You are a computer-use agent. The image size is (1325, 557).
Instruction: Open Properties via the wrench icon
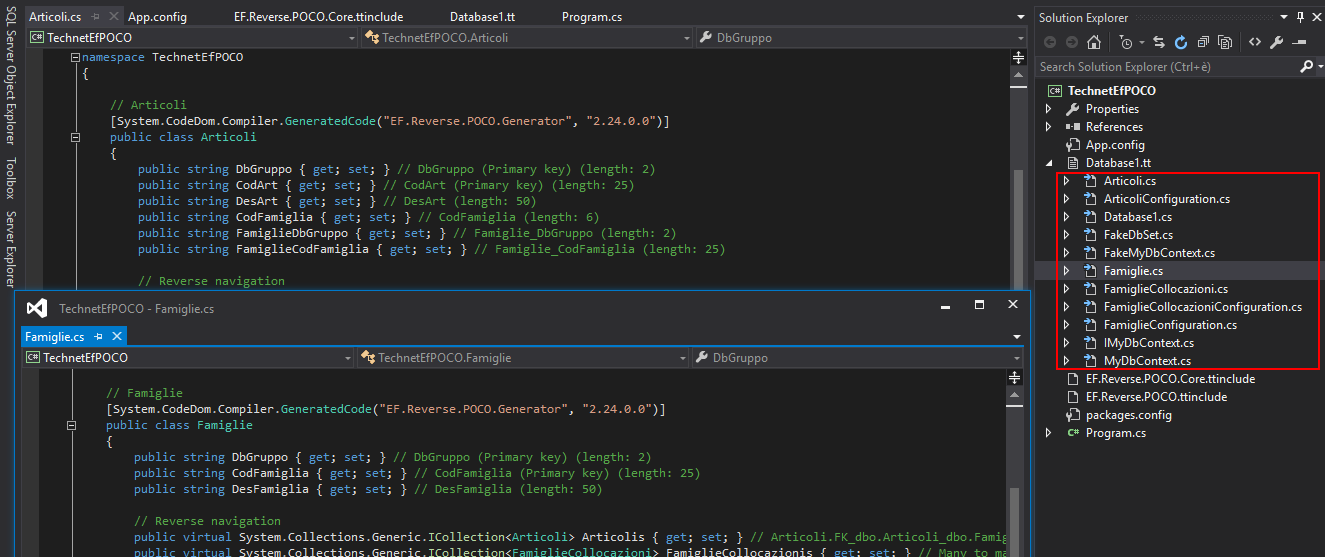(x=1277, y=42)
